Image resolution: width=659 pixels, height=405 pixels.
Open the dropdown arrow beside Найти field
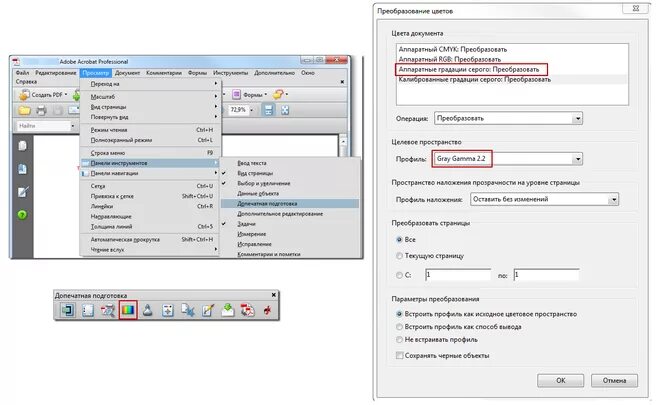[73, 126]
